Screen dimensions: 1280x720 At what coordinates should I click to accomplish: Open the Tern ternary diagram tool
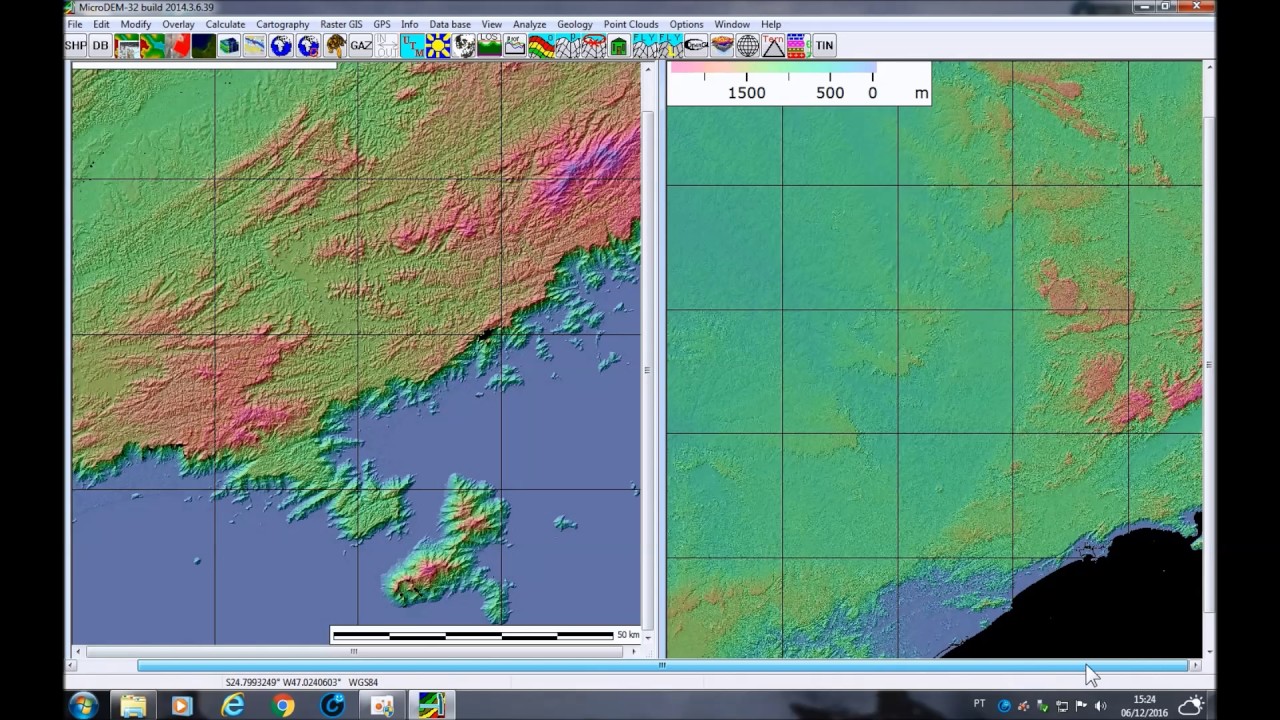tap(773, 45)
